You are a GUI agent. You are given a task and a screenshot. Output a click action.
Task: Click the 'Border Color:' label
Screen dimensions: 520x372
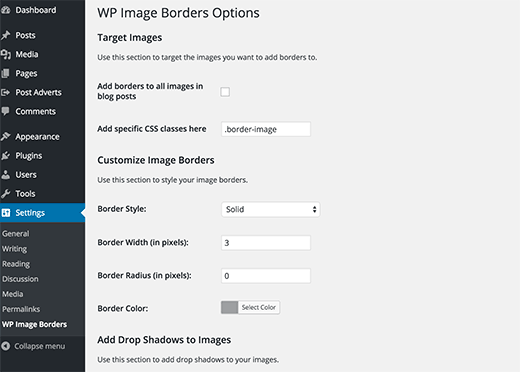(123, 309)
